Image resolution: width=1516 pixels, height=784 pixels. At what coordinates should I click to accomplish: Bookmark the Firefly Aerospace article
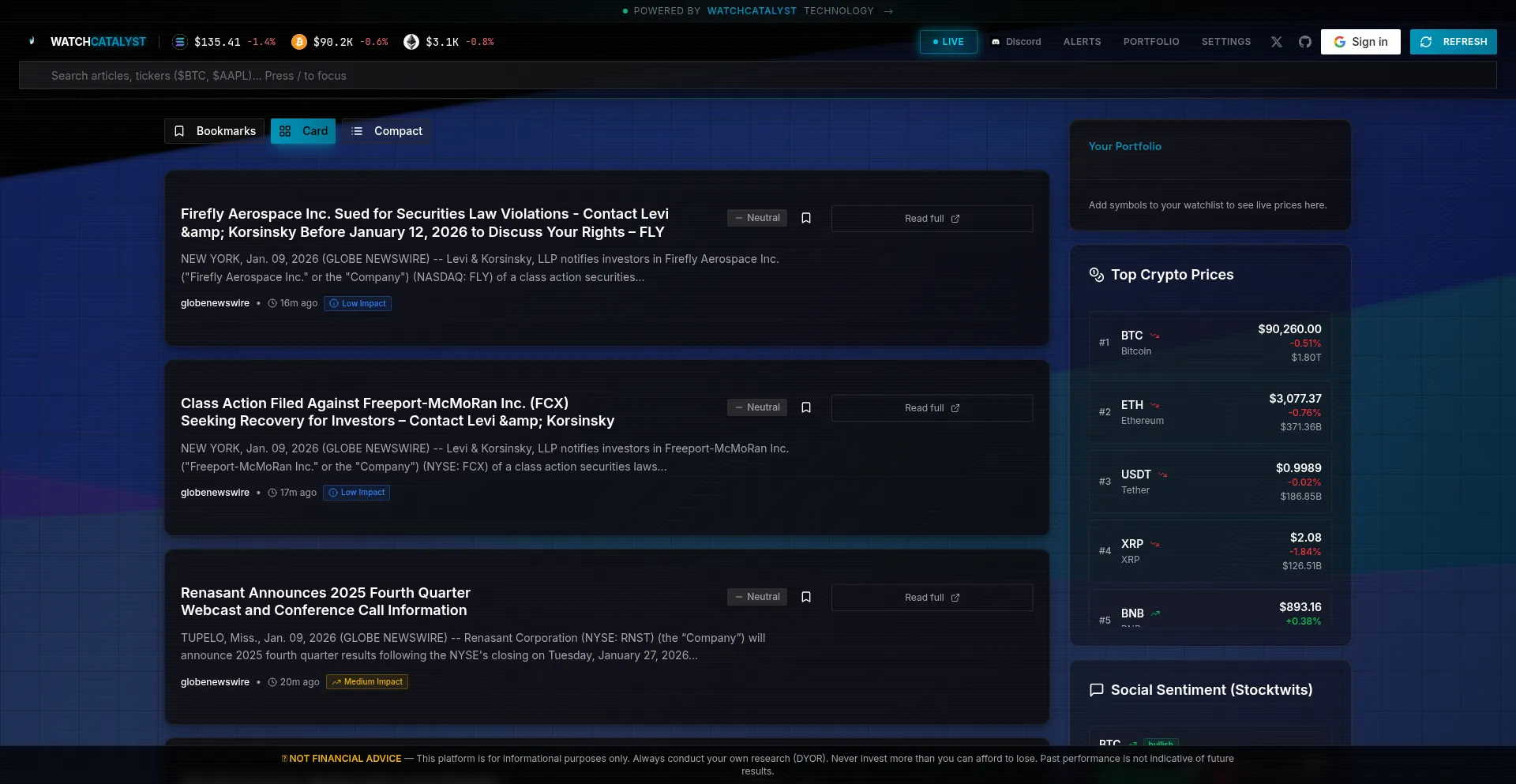coord(805,218)
